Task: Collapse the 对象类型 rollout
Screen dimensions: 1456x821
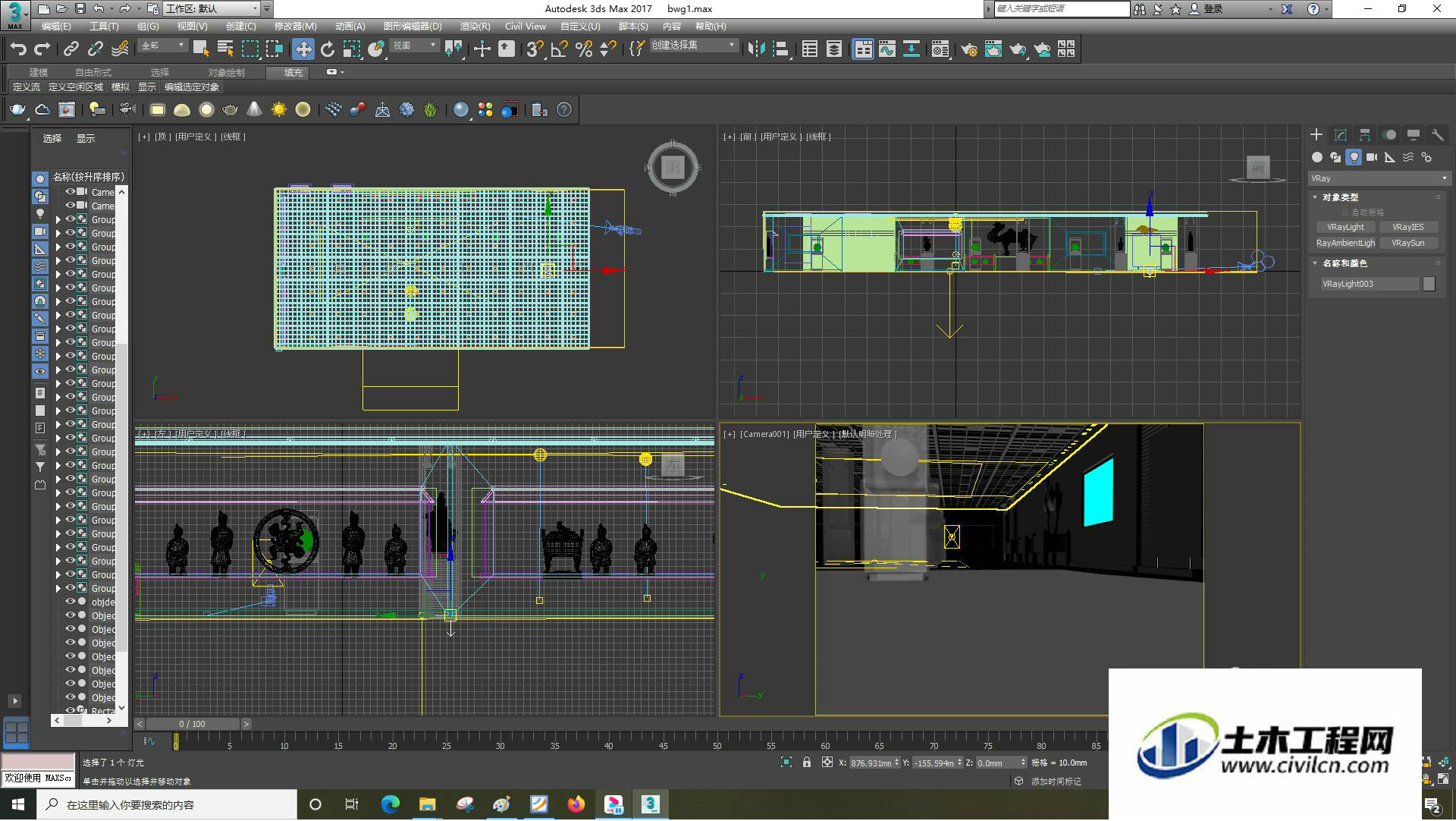Action: [x=1316, y=197]
